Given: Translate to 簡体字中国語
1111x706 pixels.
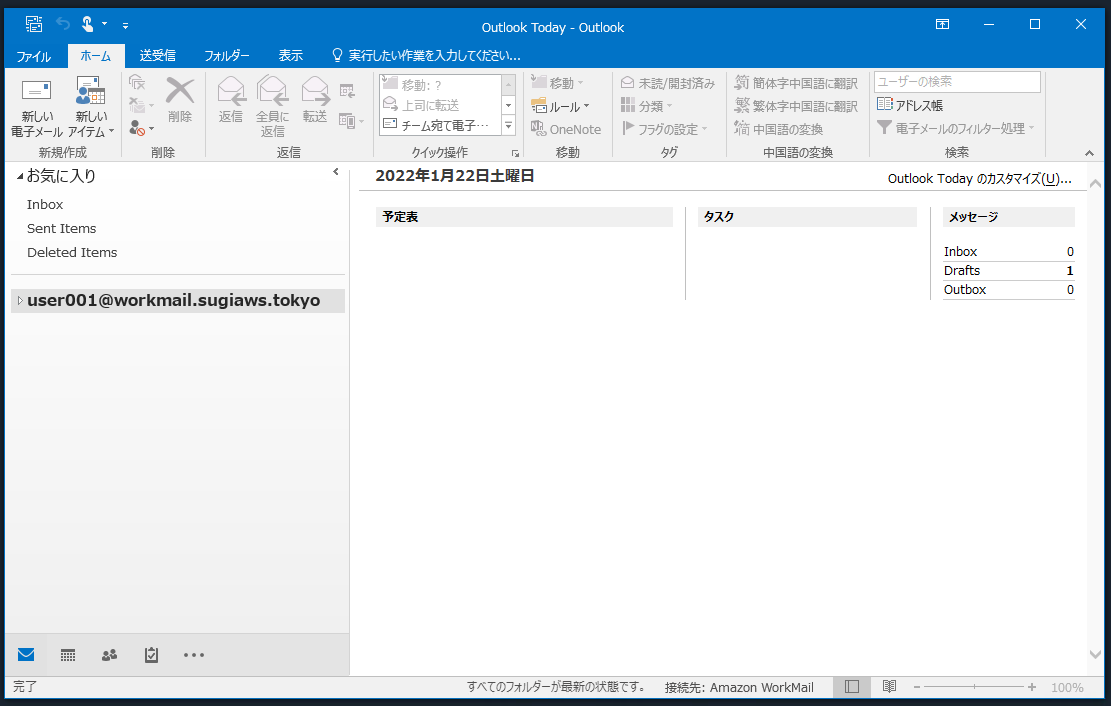Looking at the screenshot, I should [796, 83].
